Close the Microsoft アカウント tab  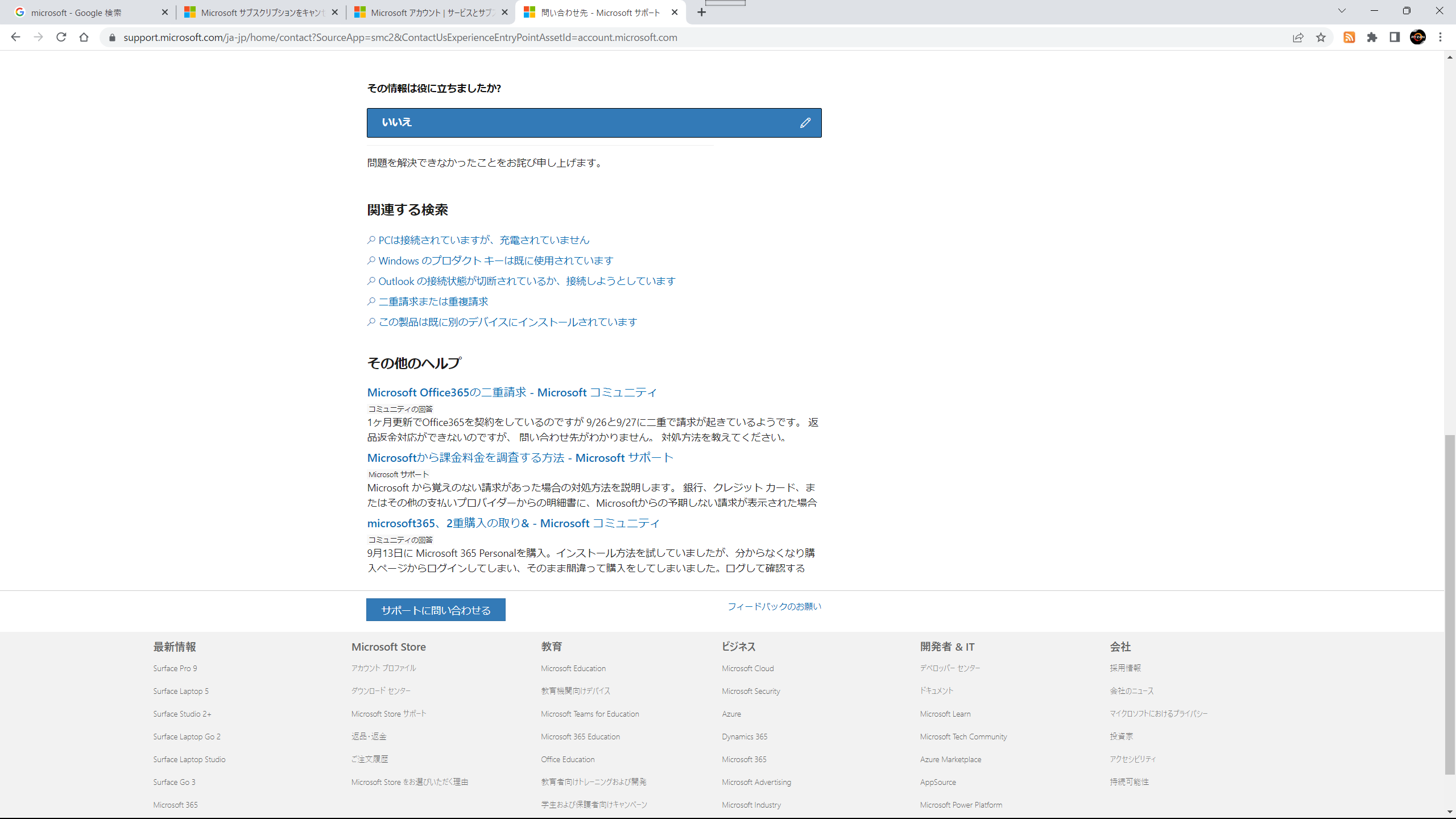click(x=504, y=13)
